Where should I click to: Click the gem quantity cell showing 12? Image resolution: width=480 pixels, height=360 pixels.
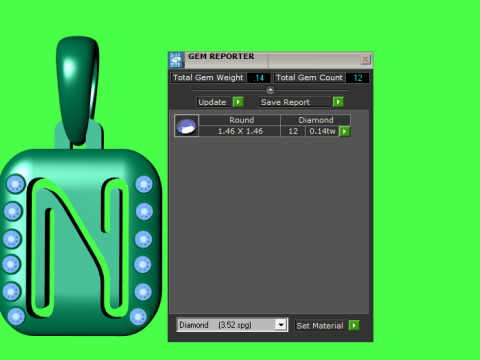tap(293, 131)
